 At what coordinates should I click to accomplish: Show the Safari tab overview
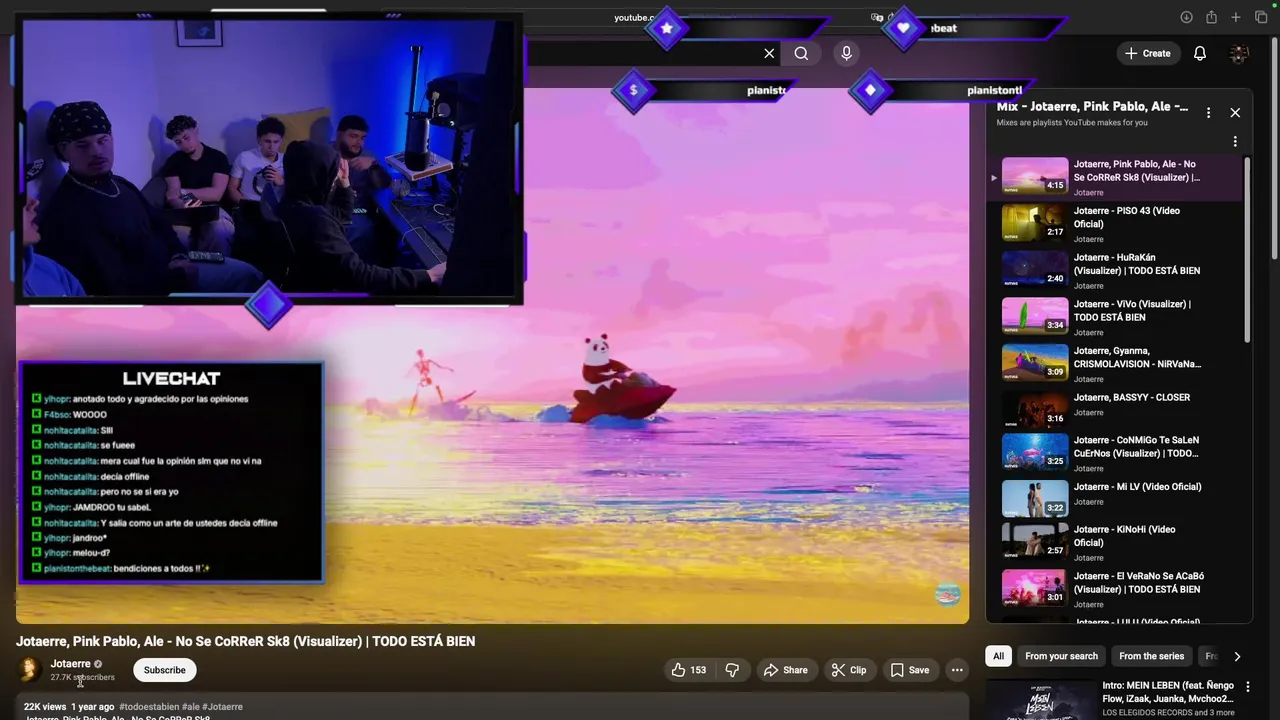point(1260,17)
